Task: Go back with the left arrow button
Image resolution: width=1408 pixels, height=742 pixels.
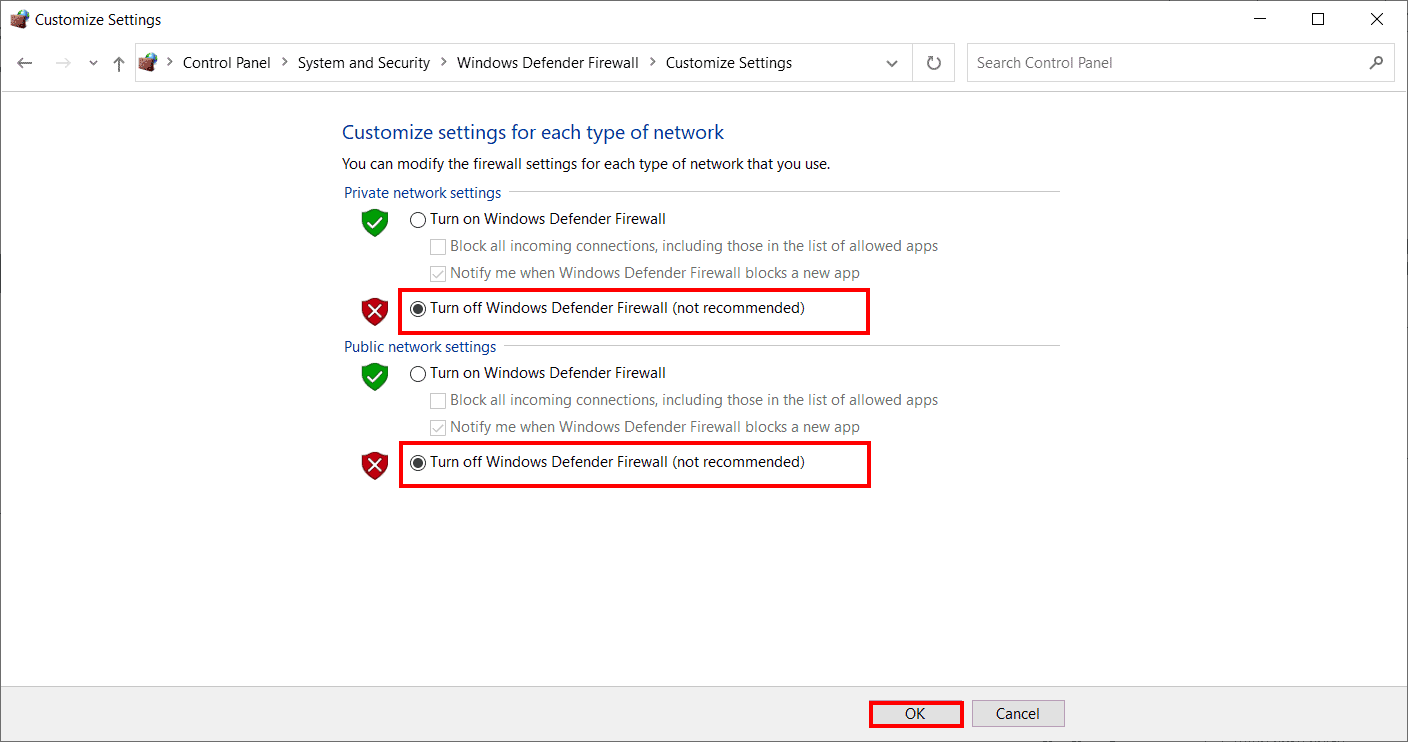Action: pyautogui.click(x=25, y=63)
